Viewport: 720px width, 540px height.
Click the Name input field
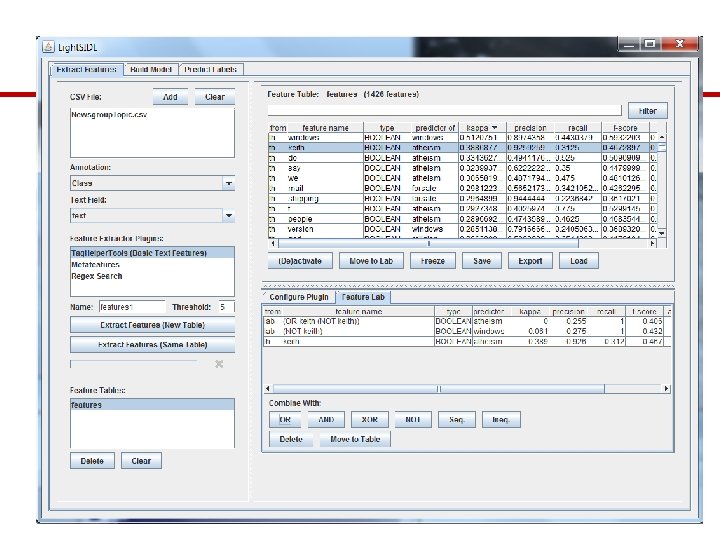pyautogui.click(x=132, y=307)
